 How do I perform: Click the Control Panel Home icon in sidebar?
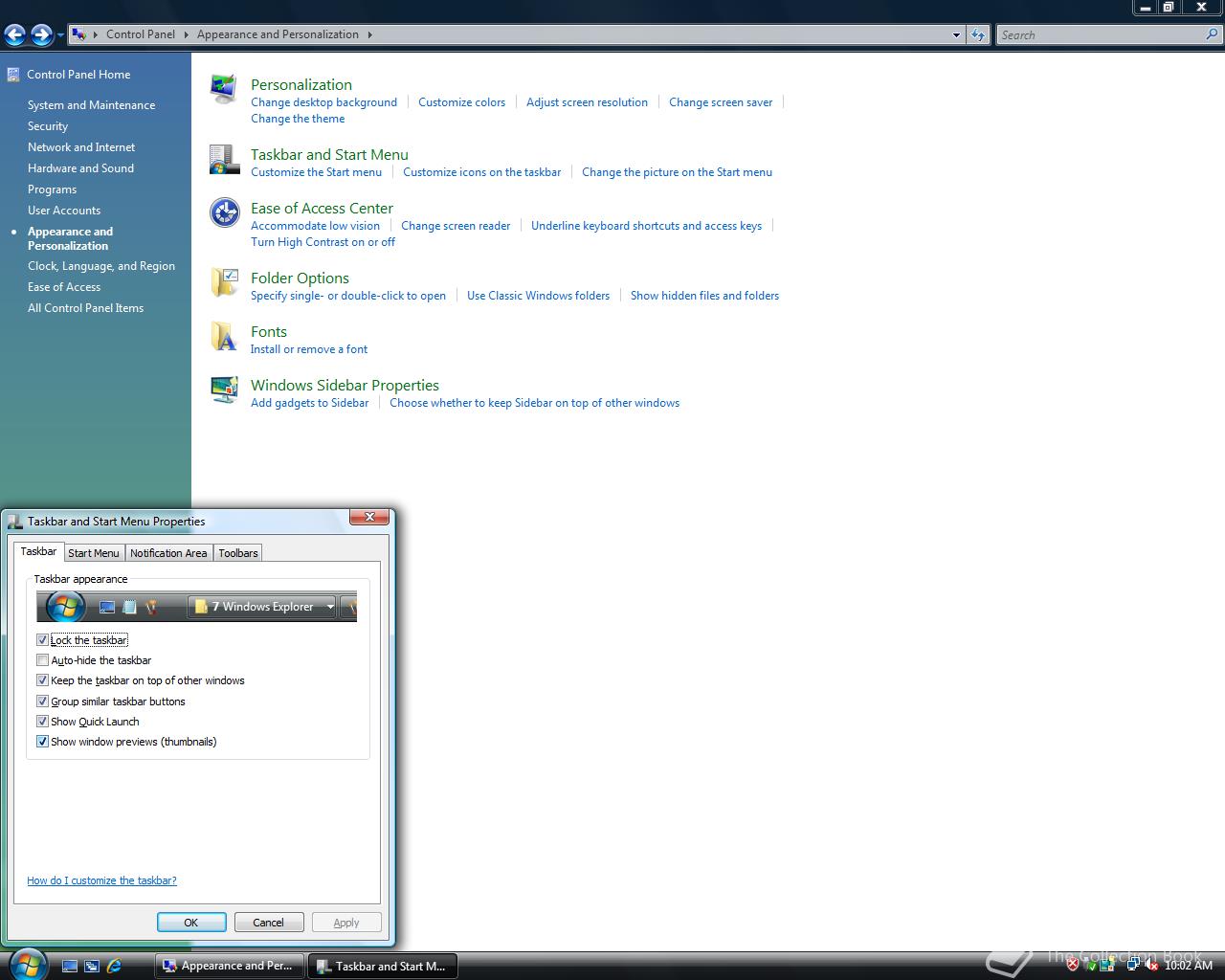click(13, 75)
